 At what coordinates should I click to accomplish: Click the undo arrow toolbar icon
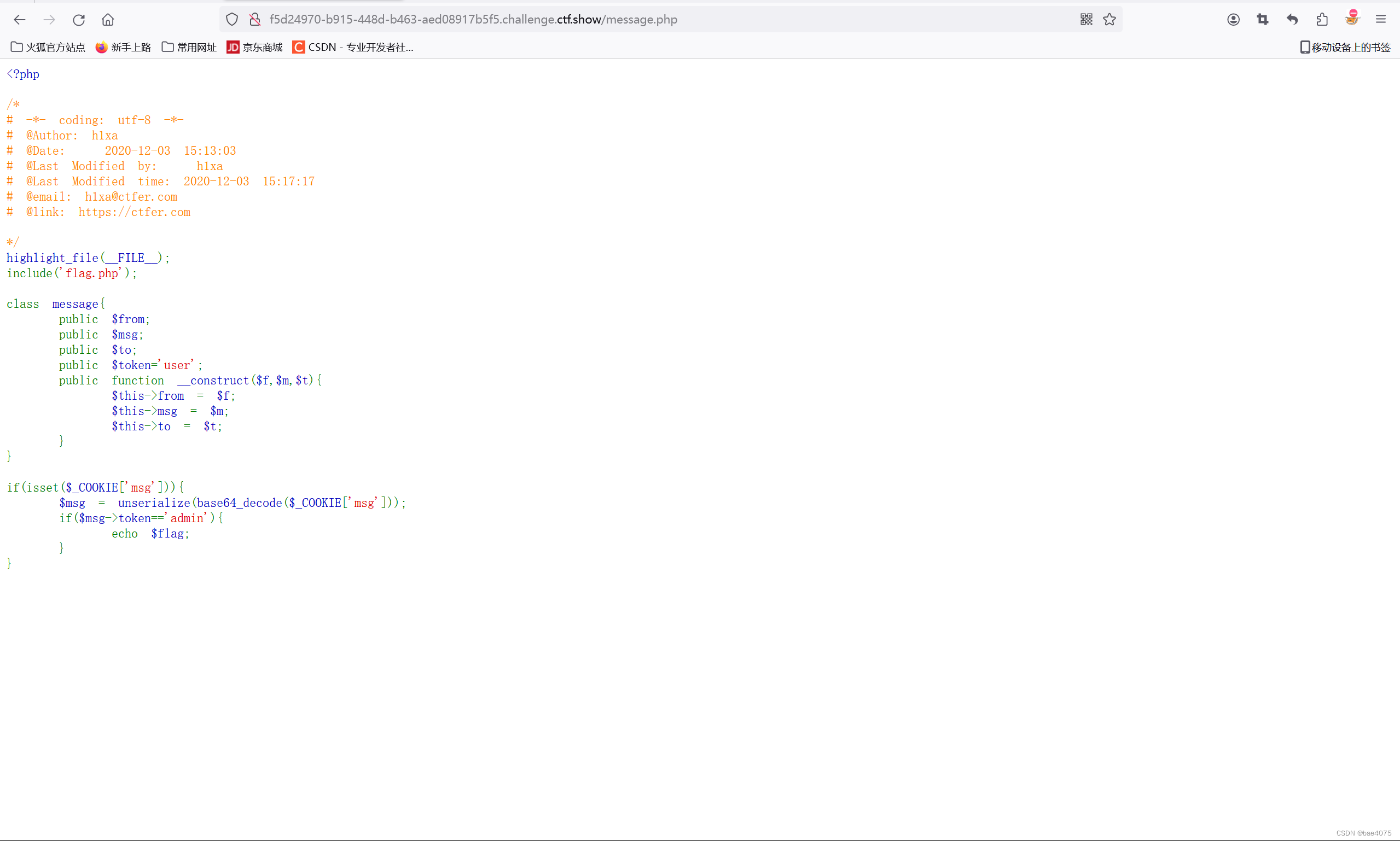[x=1292, y=20]
